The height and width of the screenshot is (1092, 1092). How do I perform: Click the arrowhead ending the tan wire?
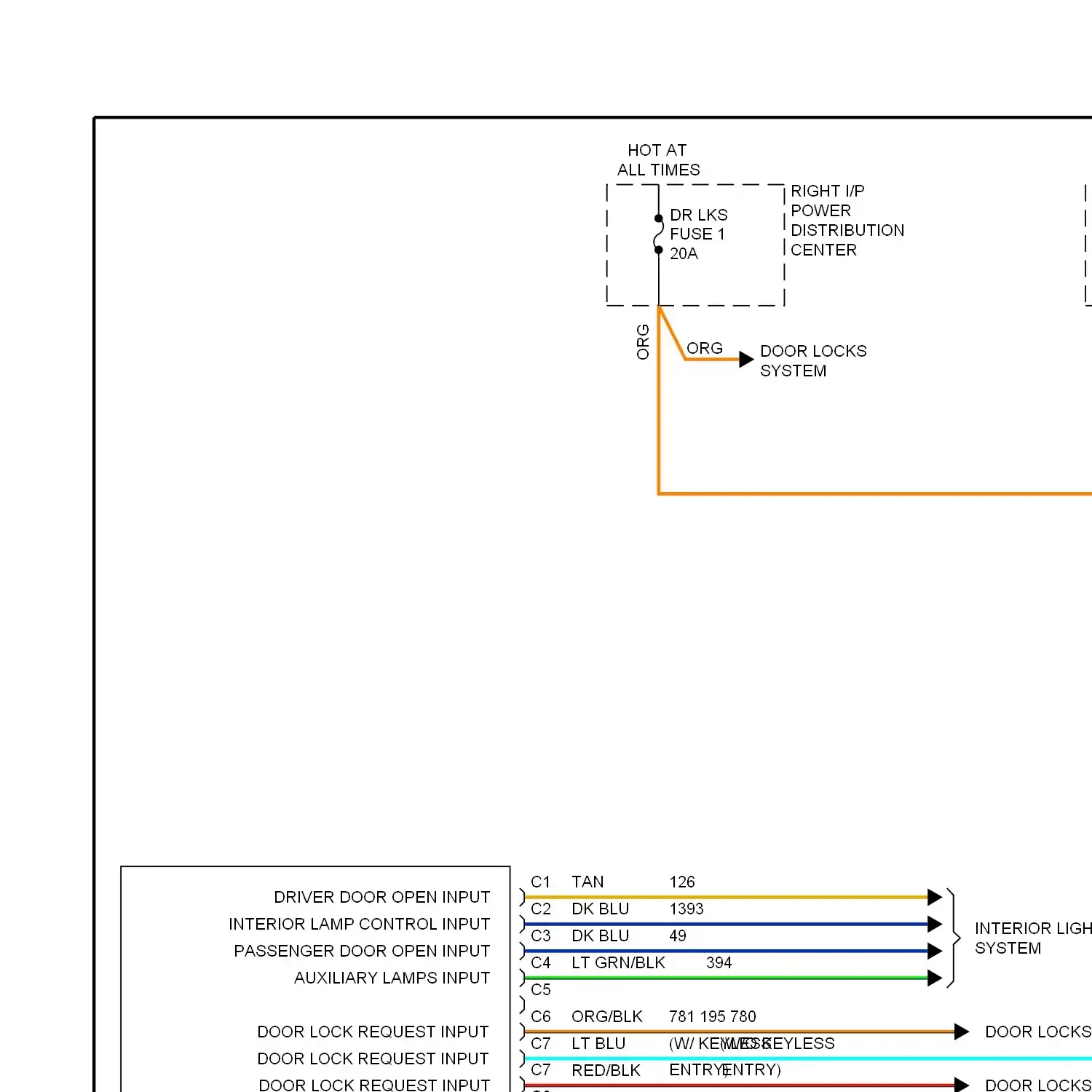pos(935,897)
